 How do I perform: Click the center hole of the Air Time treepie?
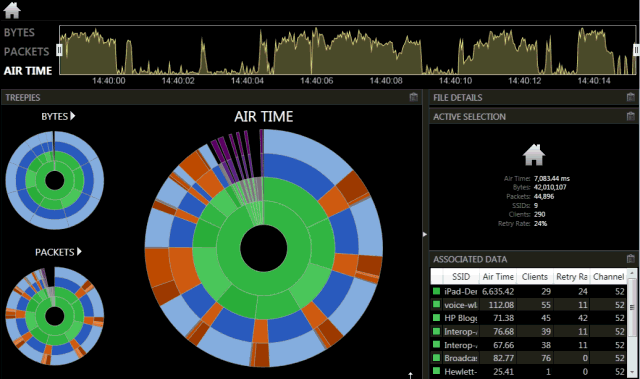(264, 248)
